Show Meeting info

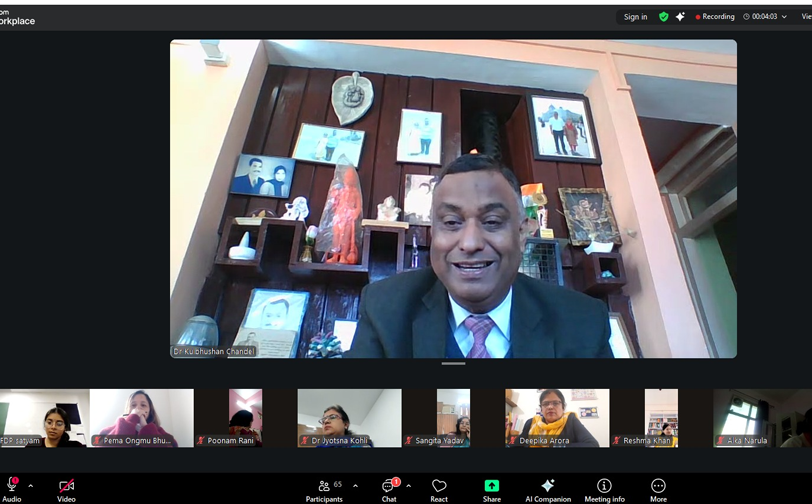604,487
